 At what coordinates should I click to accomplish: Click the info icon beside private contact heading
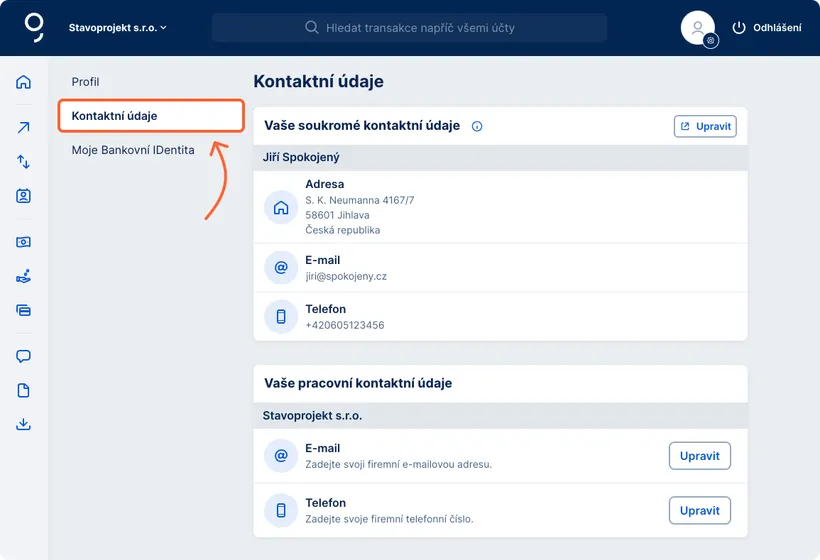tap(477, 126)
